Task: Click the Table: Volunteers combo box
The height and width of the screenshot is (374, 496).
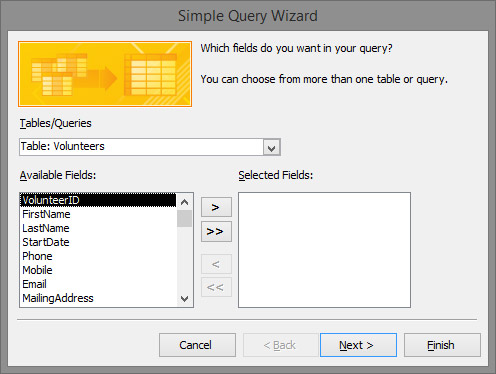Action: coord(150,147)
